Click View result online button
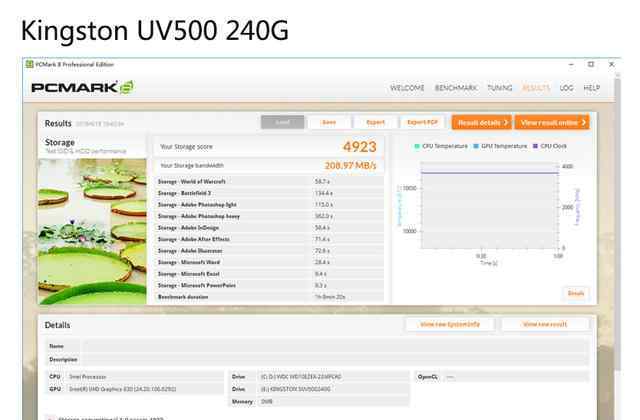The height and width of the screenshot is (420, 640). click(552, 122)
